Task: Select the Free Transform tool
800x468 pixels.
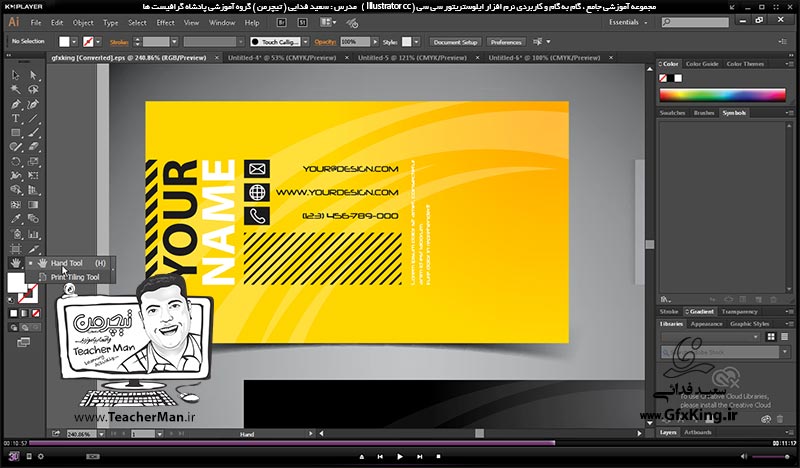Action: pyautogui.click(x=33, y=176)
